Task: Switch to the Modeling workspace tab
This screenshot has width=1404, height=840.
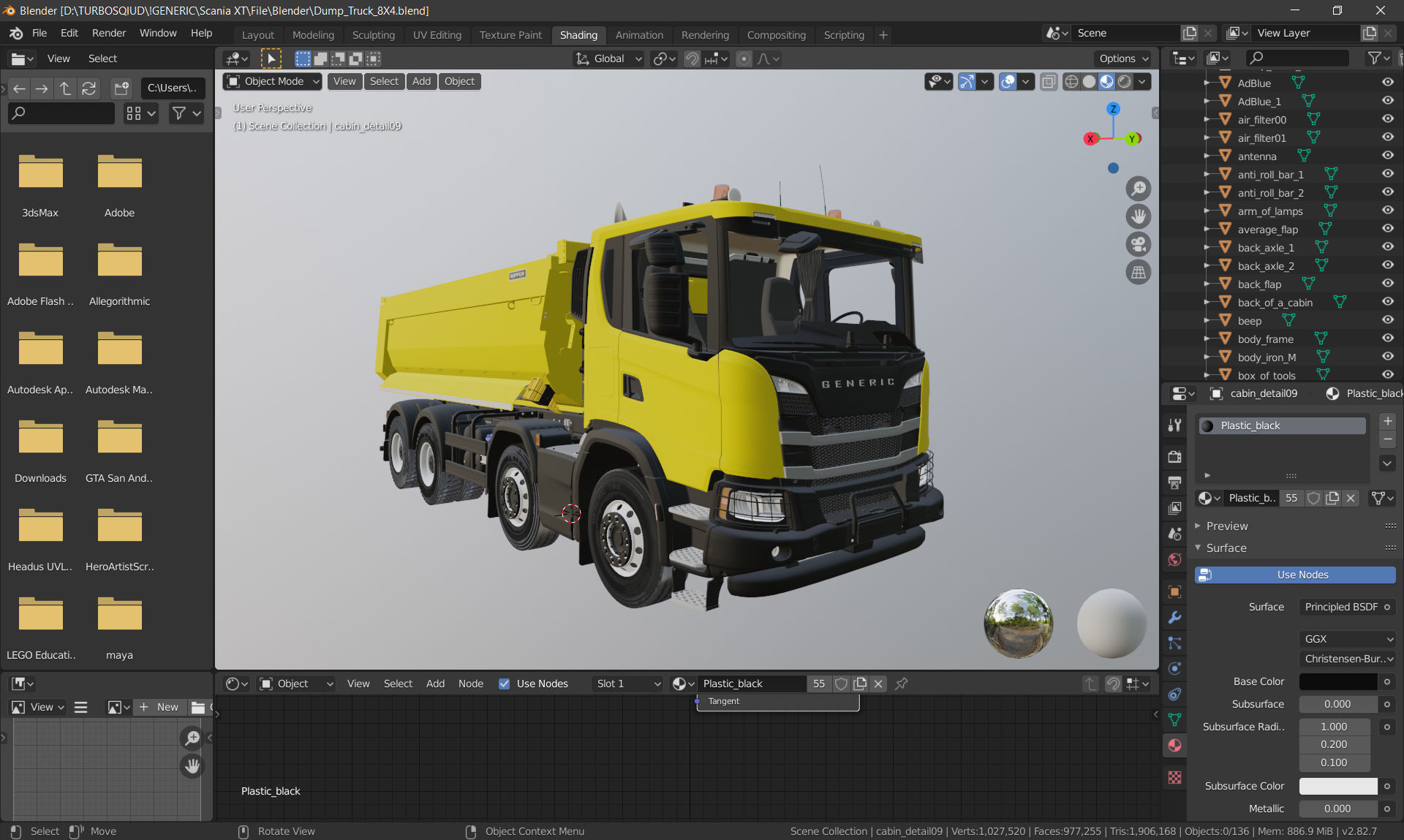Action: point(313,35)
